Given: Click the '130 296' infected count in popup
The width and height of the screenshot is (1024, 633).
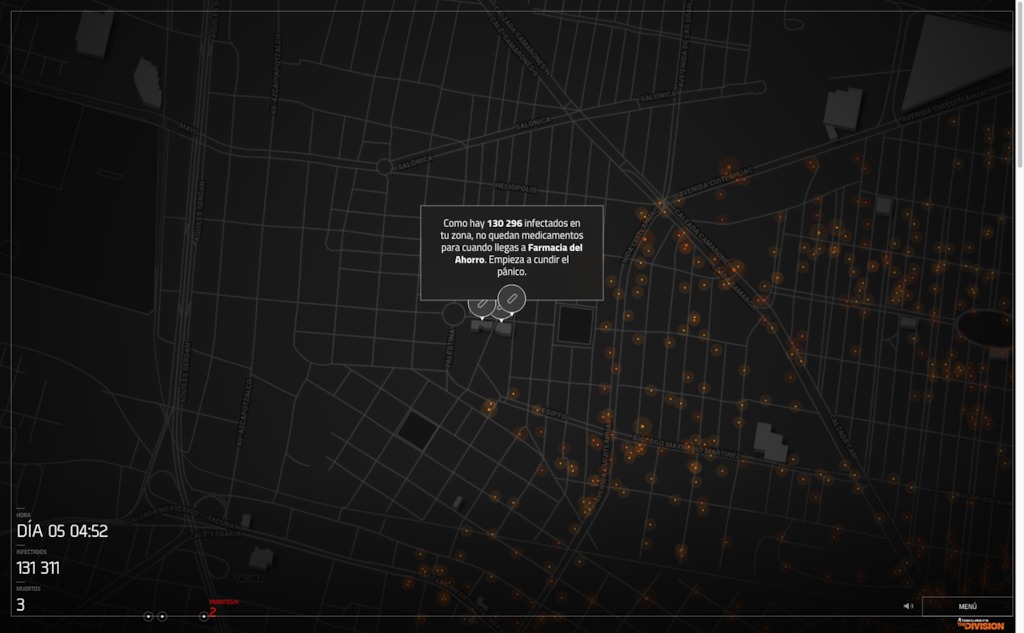Looking at the screenshot, I should click(x=504, y=223).
